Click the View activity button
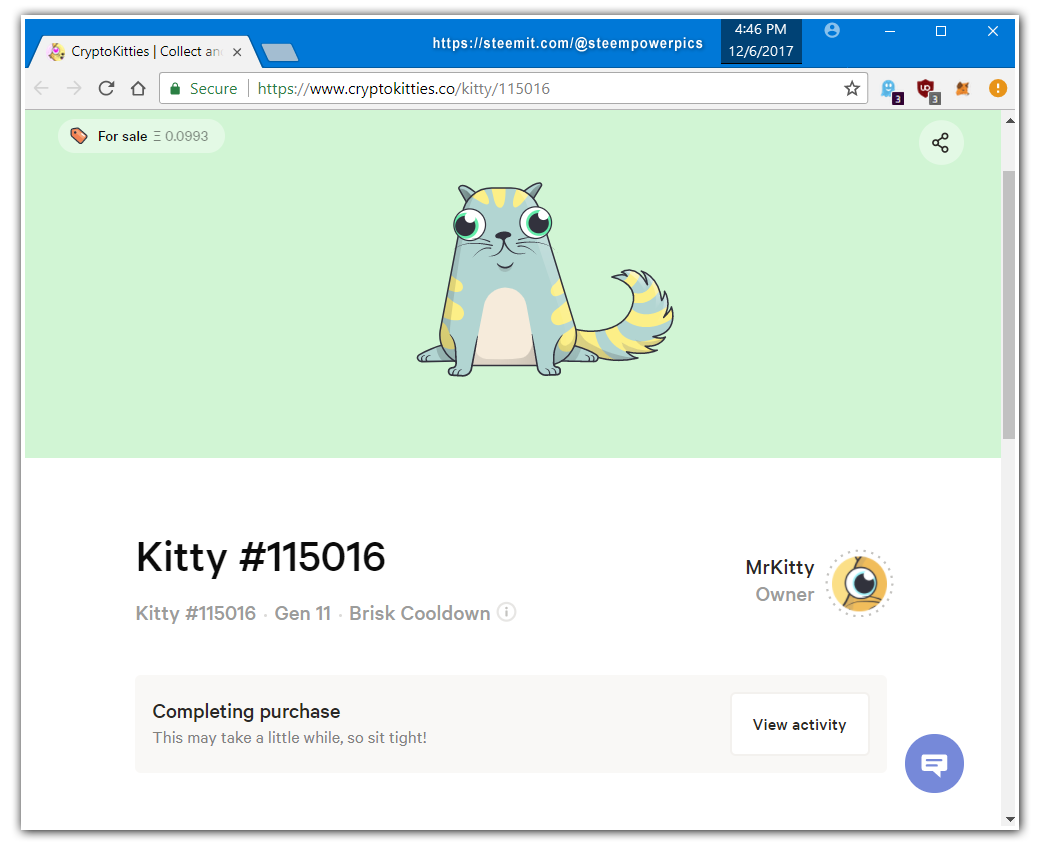Viewport: 1040px width, 845px height. pyautogui.click(x=799, y=724)
